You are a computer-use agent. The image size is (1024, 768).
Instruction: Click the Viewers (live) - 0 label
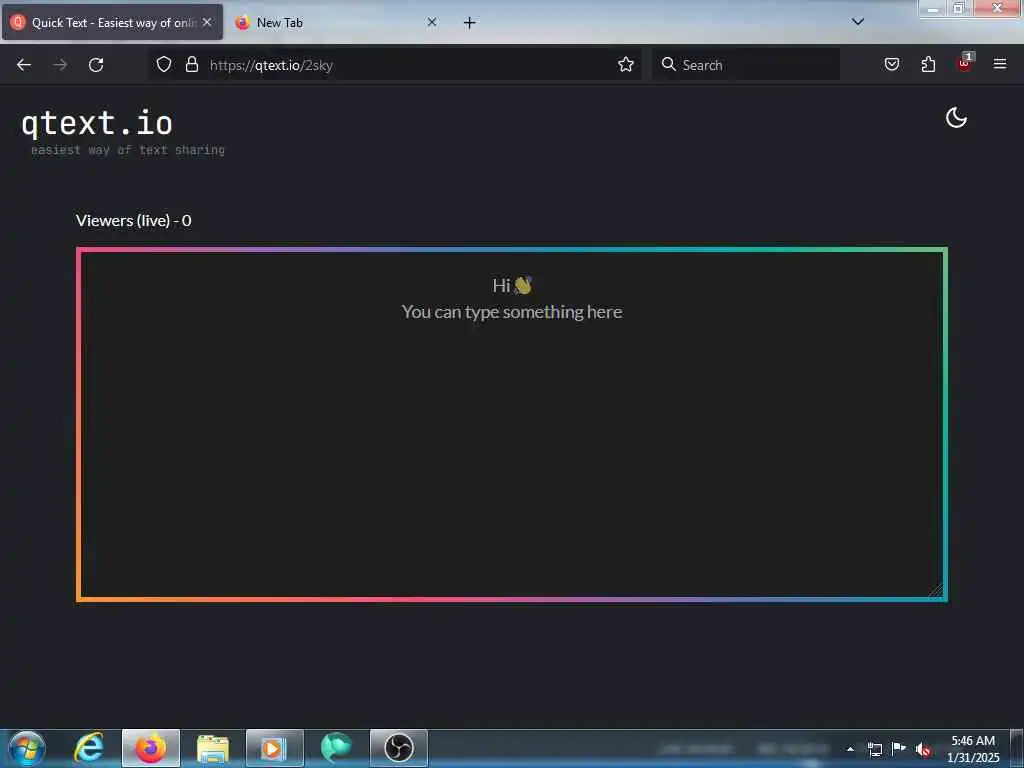coord(134,221)
